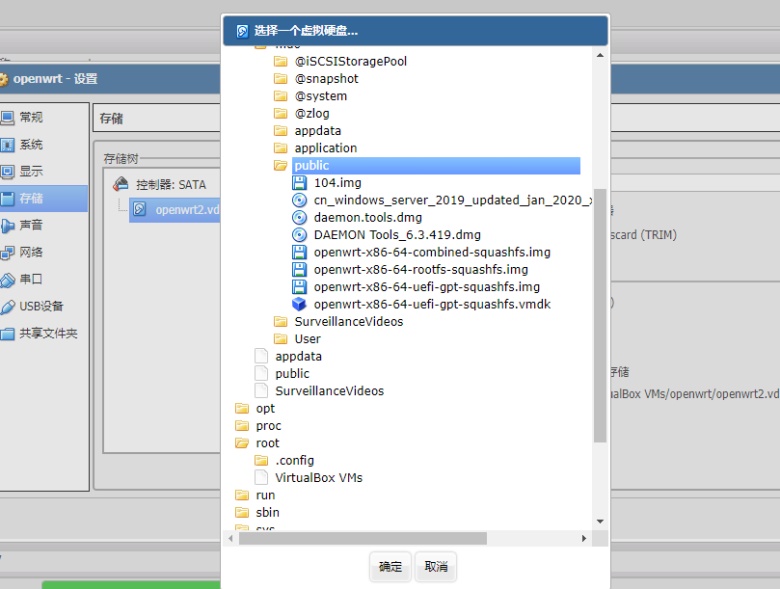Click the @system folder icon

click(281, 96)
